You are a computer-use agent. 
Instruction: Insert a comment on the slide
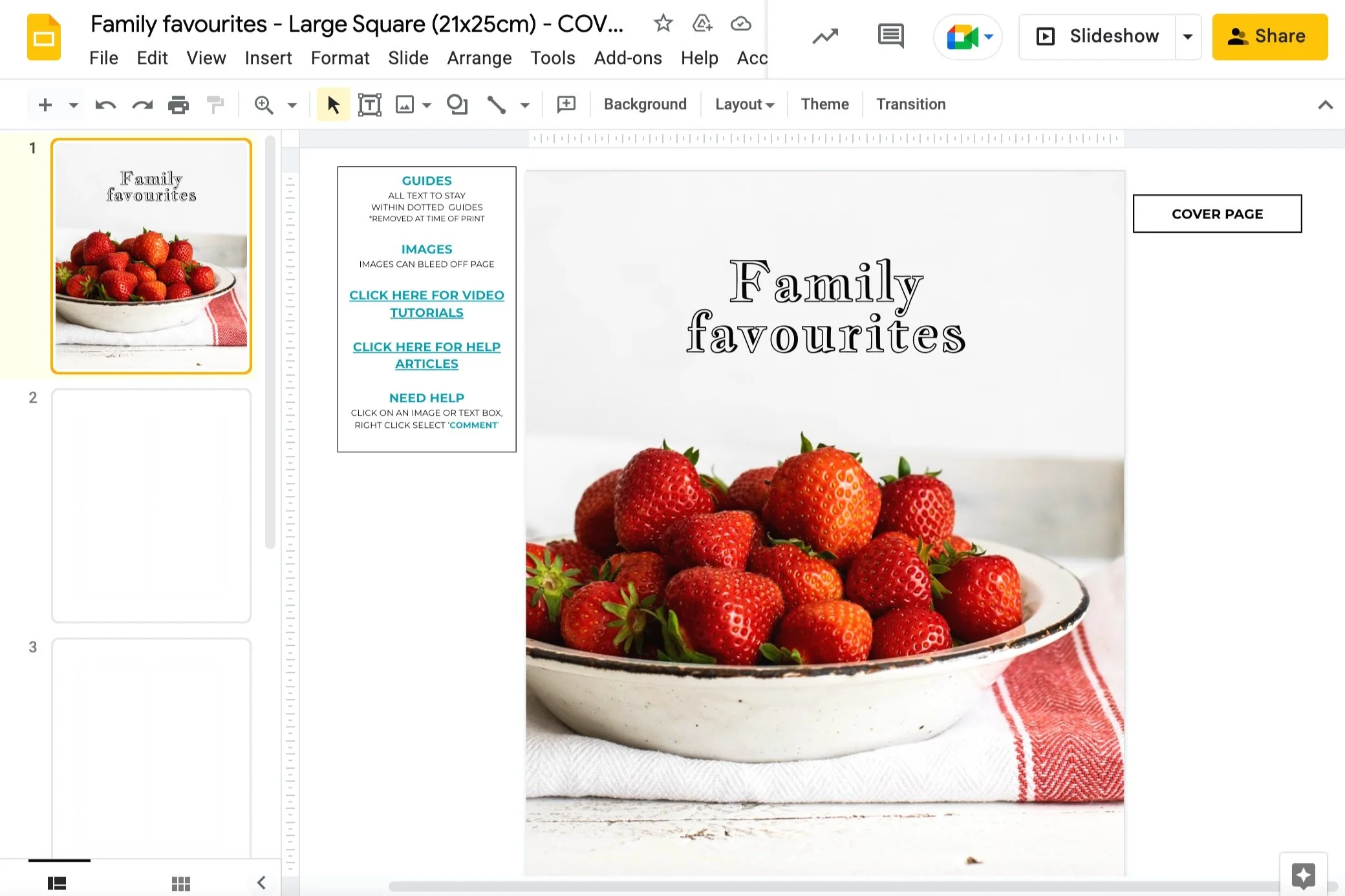tap(565, 104)
